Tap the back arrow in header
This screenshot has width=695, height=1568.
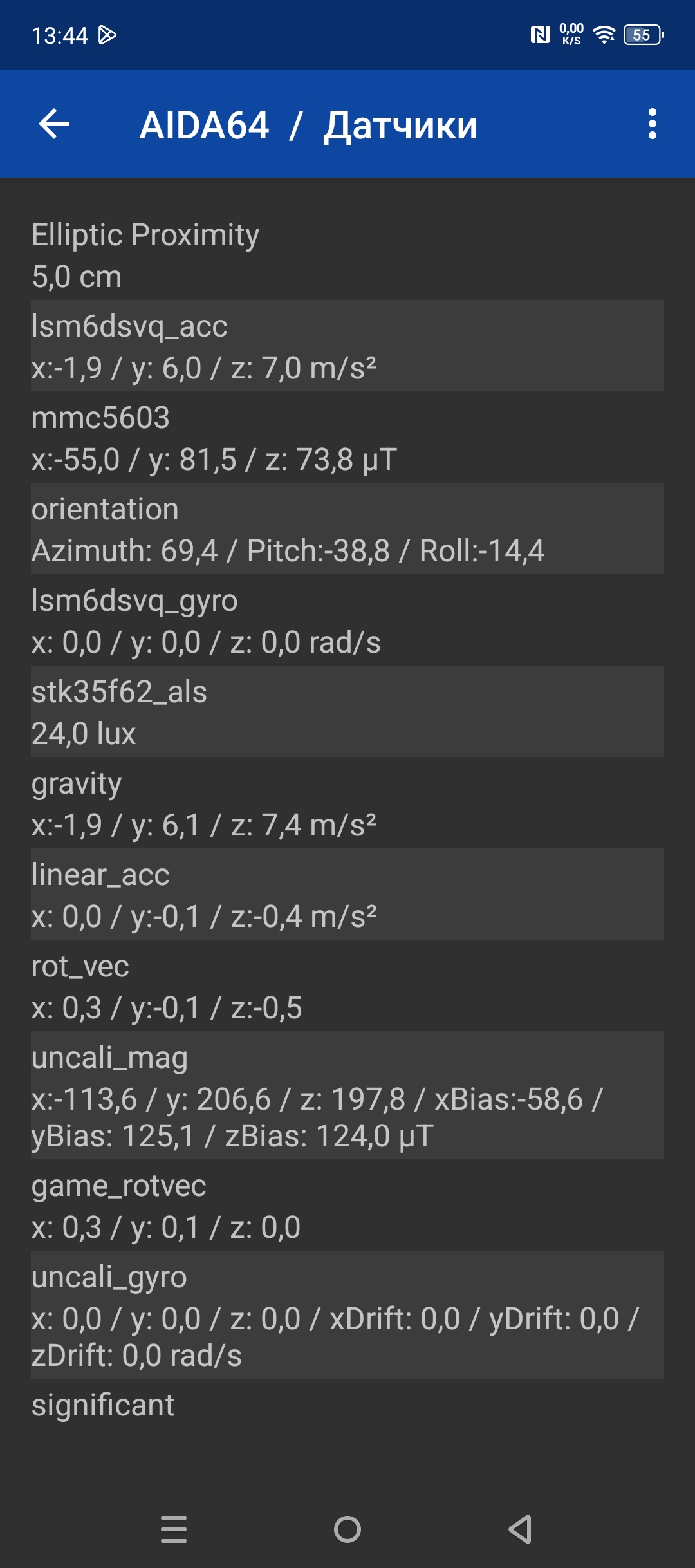coord(54,124)
